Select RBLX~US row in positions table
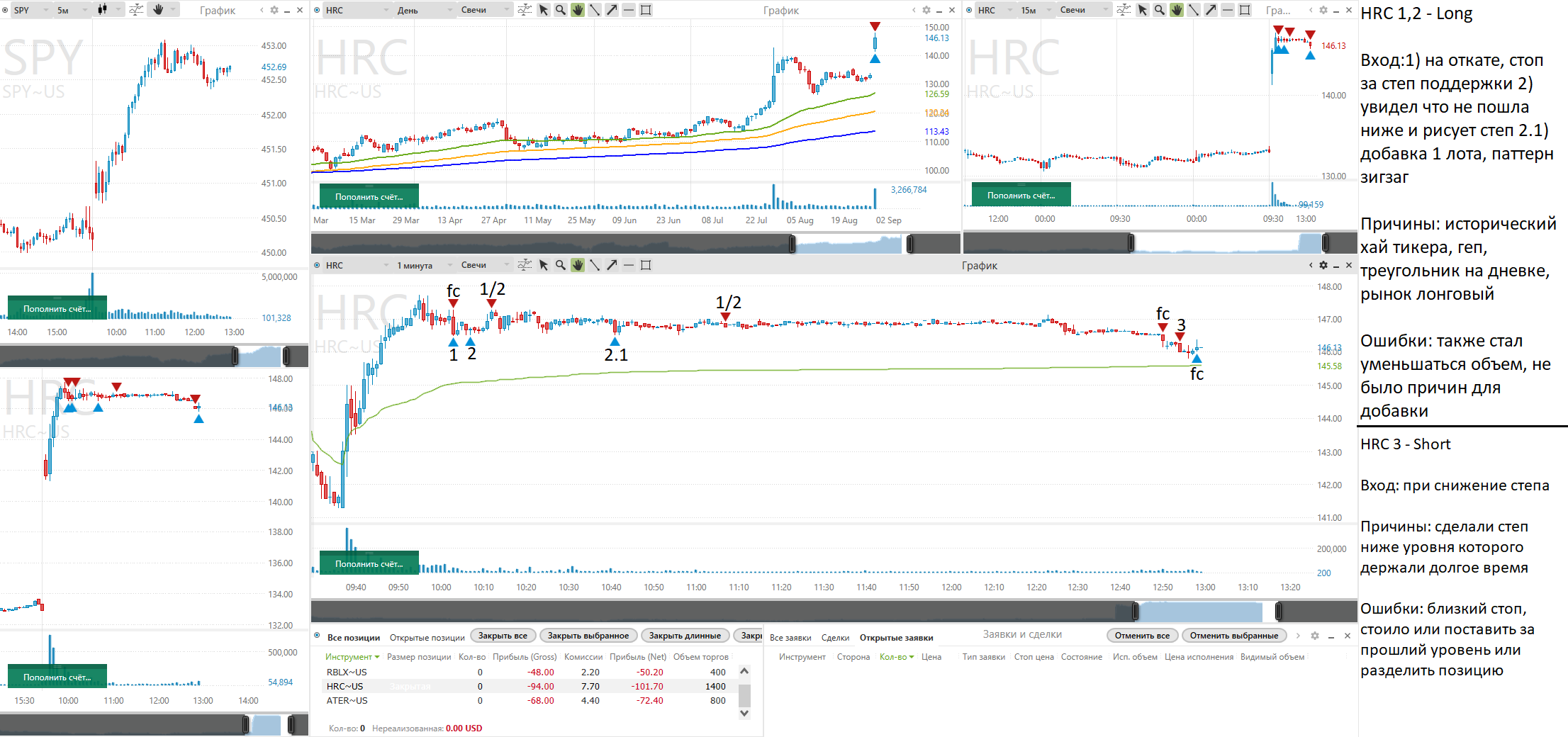The height and width of the screenshot is (737, 1568). point(530,672)
